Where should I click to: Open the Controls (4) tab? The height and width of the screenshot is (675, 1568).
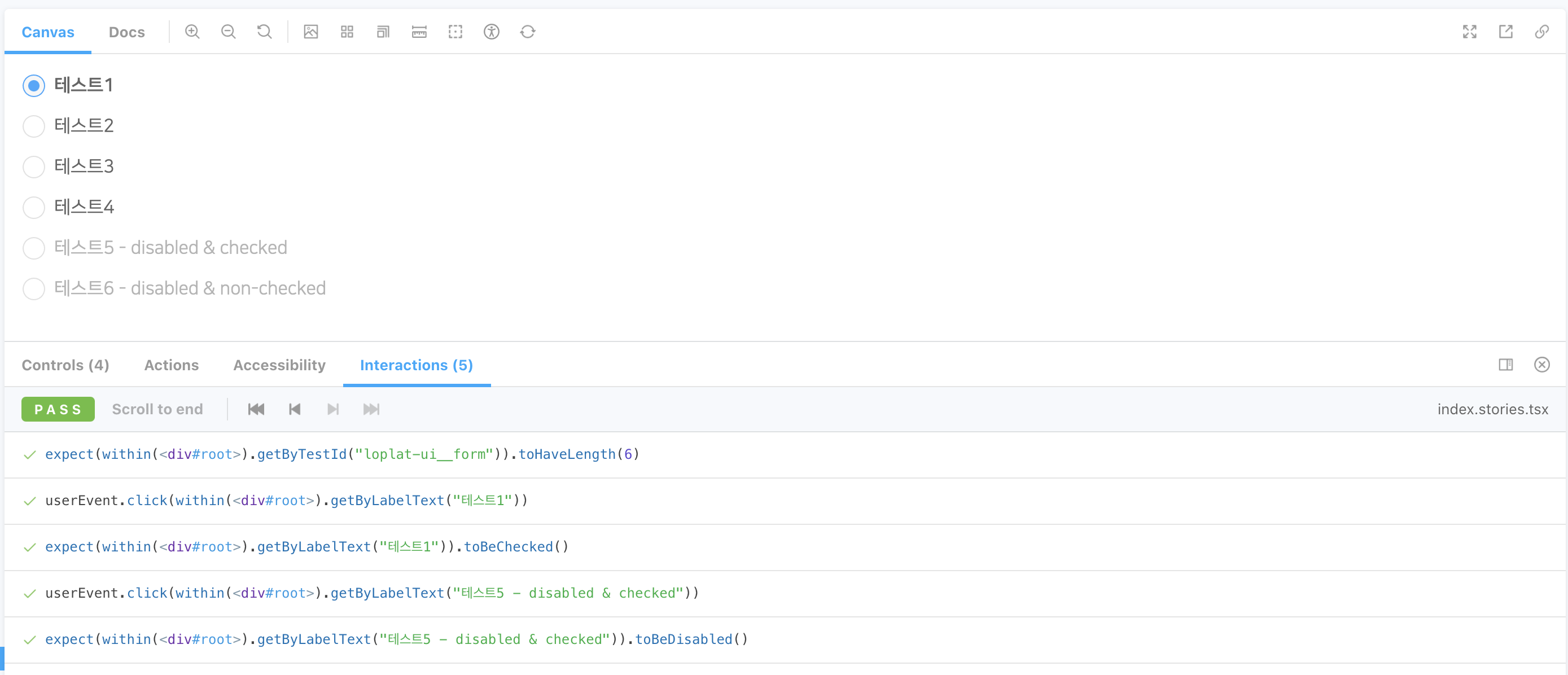65,365
